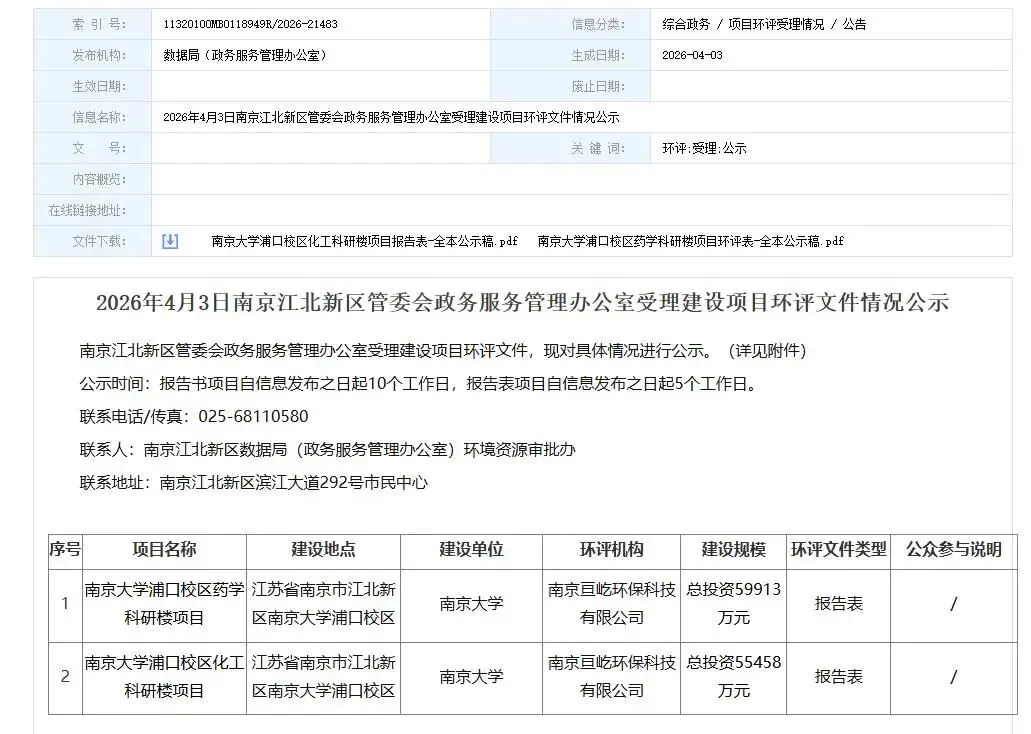
Task: Click the 公众参与说明 column header
Action: coord(953,551)
